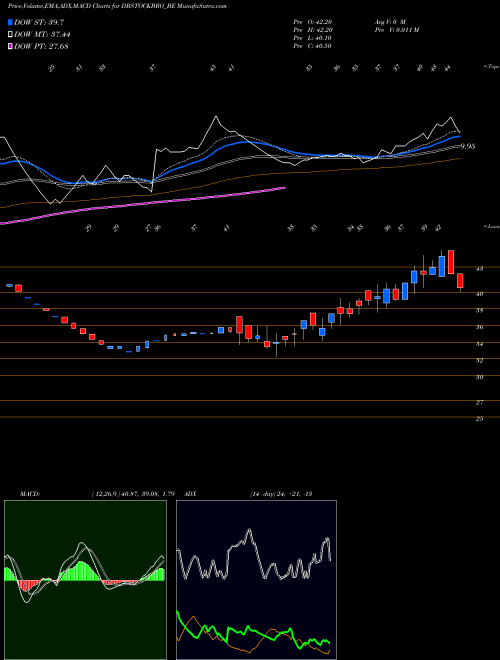Click the blue DOW ST legend swatch
The width and height of the screenshot is (500, 660).
click(10, 22)
